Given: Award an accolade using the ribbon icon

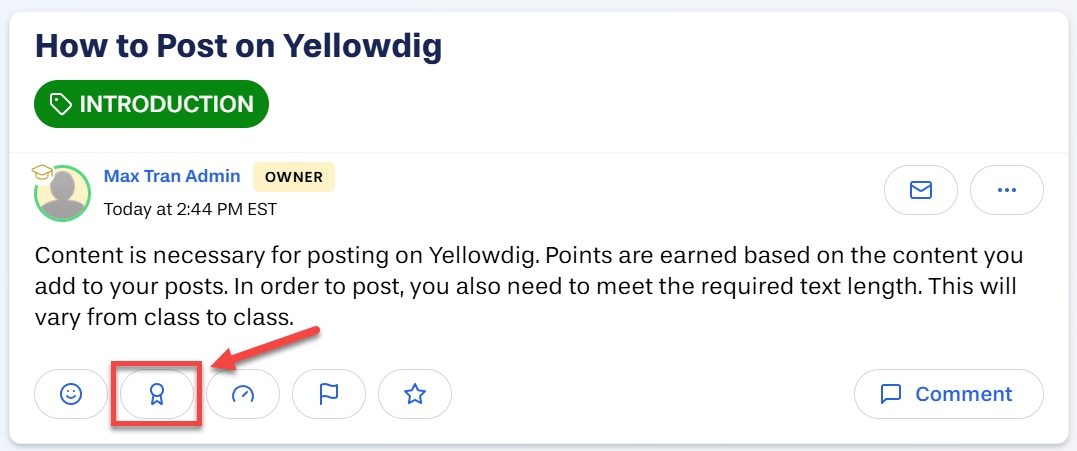Looking at the screenshot, I should [x=157, y=394].
